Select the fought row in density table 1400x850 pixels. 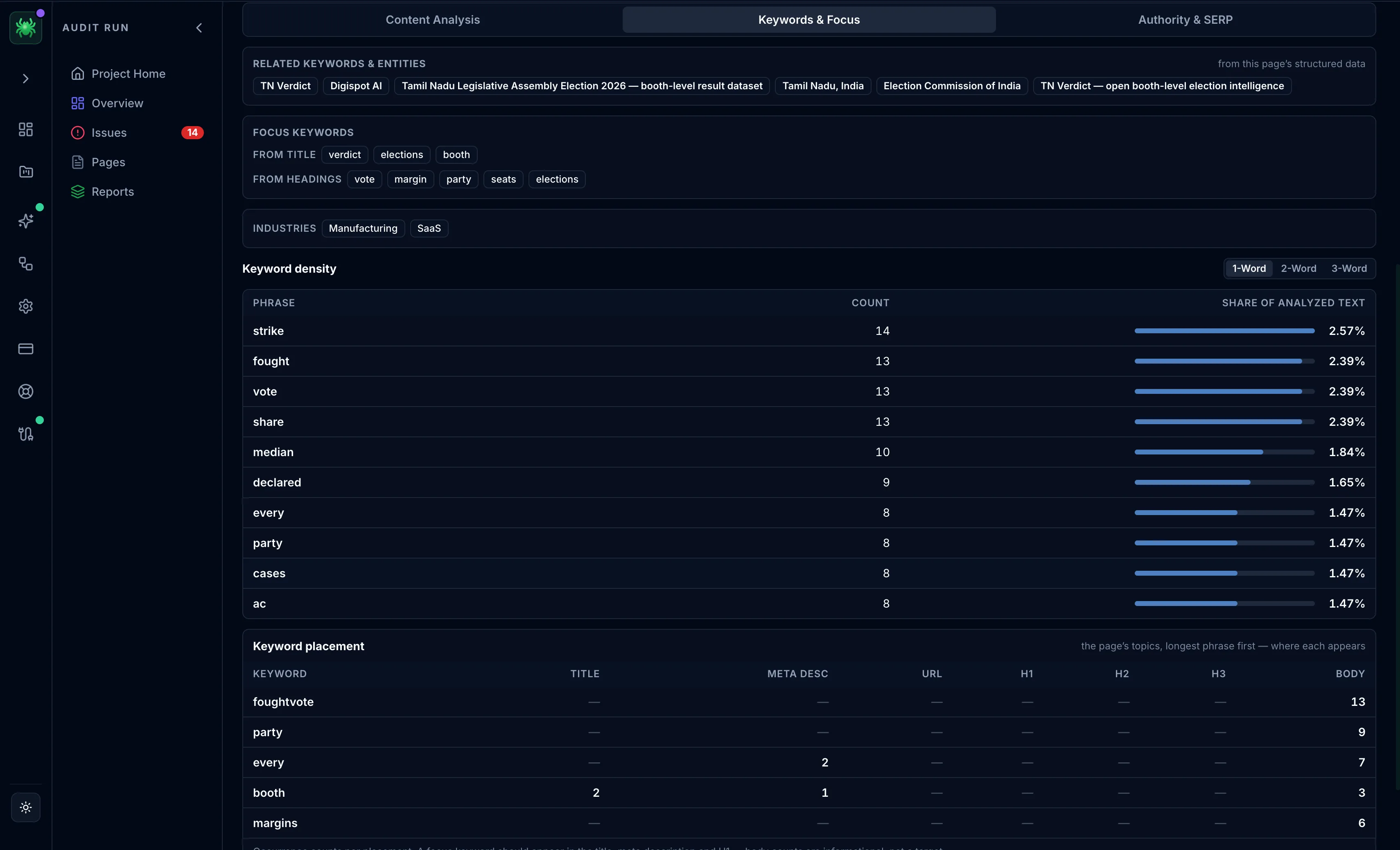coord(809,362)
